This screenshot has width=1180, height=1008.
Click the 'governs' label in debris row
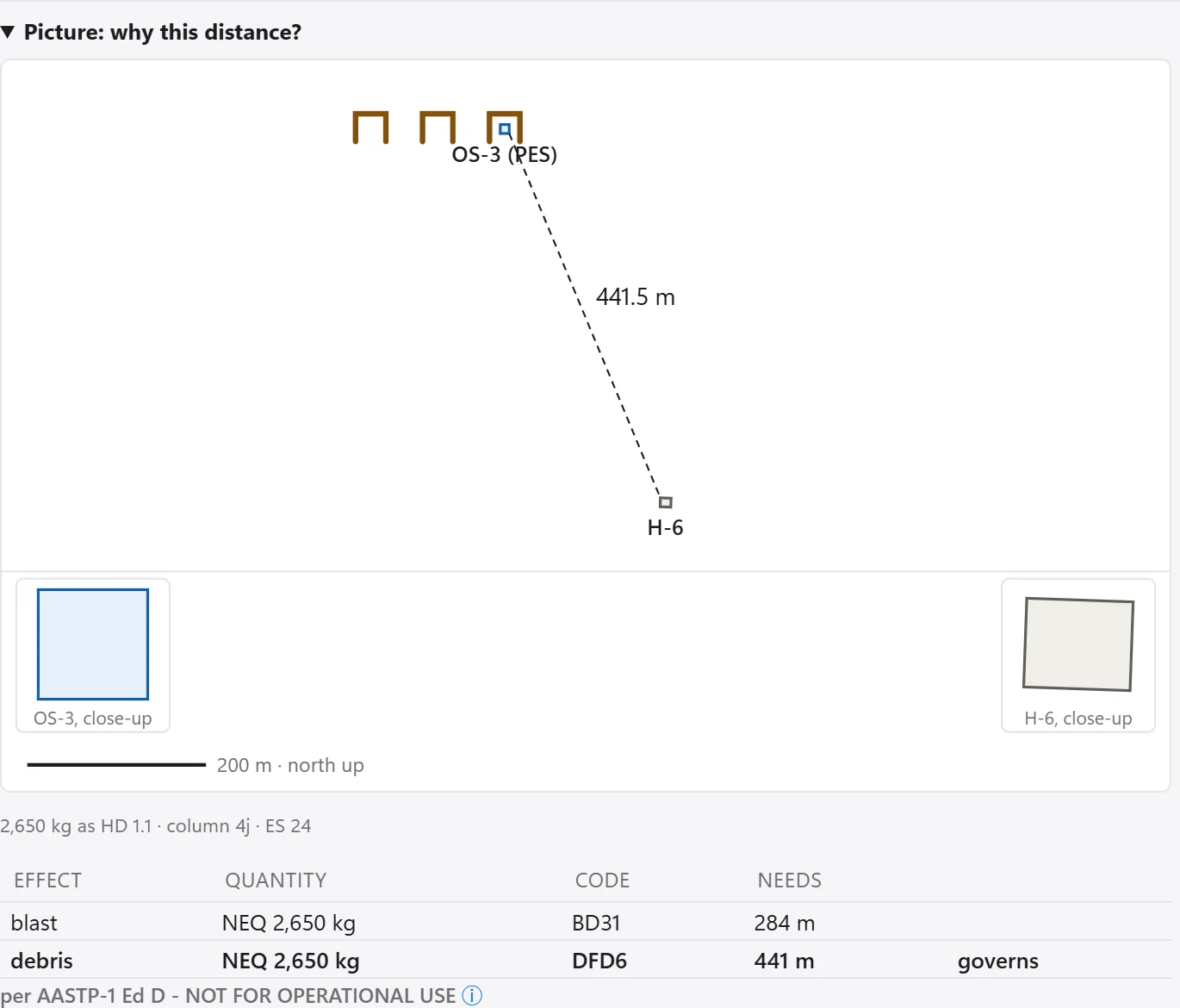coord(998,961)
